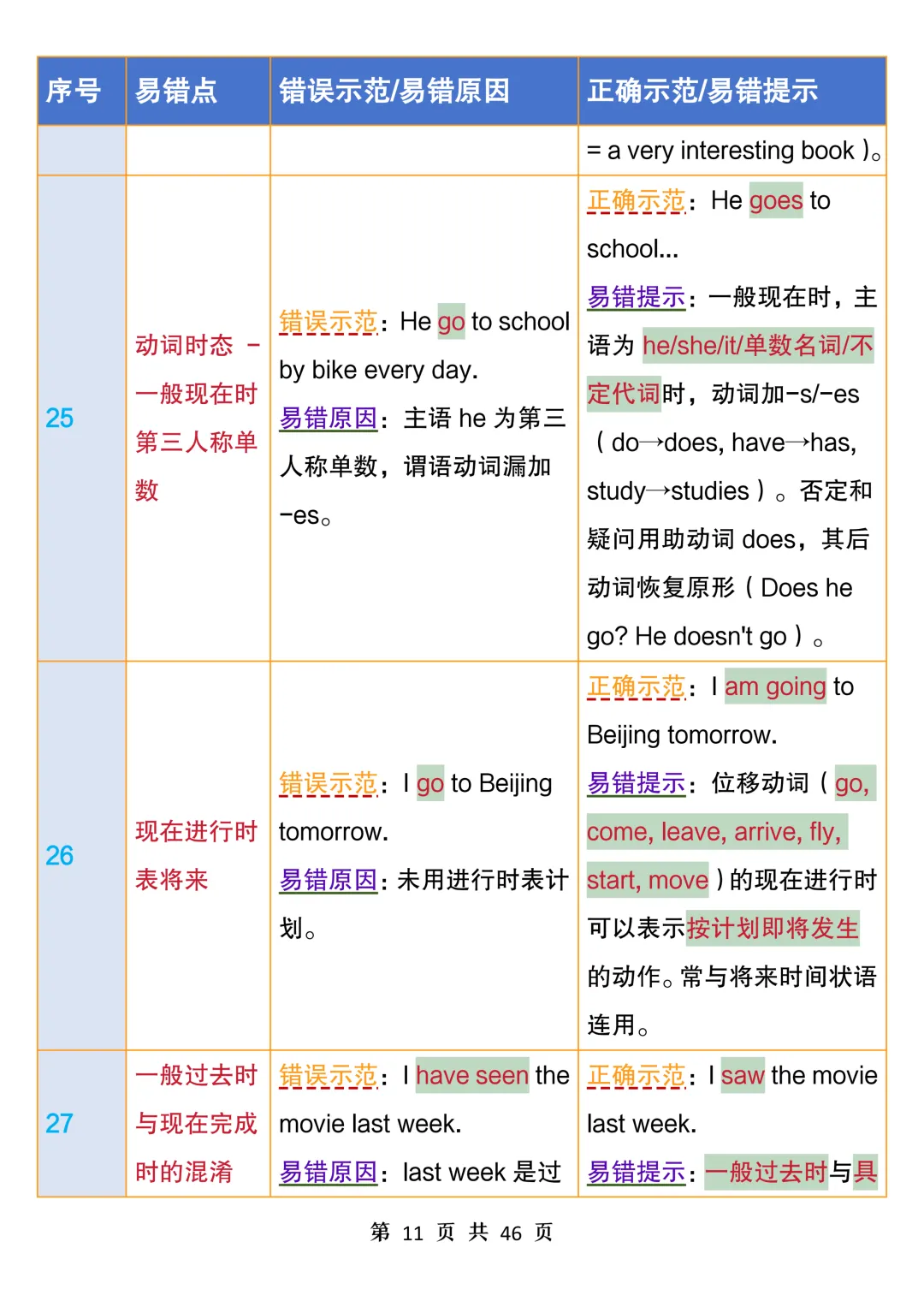The width and height of the screenshot is (924, 1307).
Task: Click '错误示范' label in row 26
Action: coord(329,783)
